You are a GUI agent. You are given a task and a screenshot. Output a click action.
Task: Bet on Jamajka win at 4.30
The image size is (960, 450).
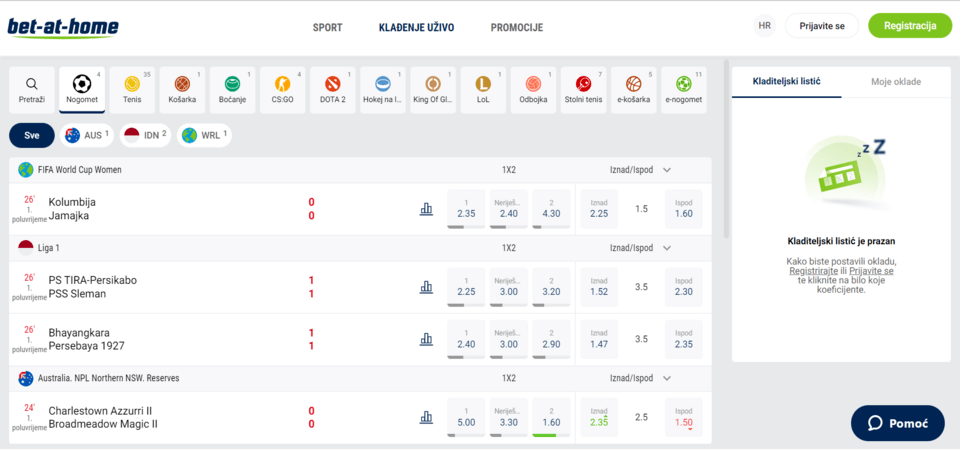pyautogui.click(x=551, y=209)
